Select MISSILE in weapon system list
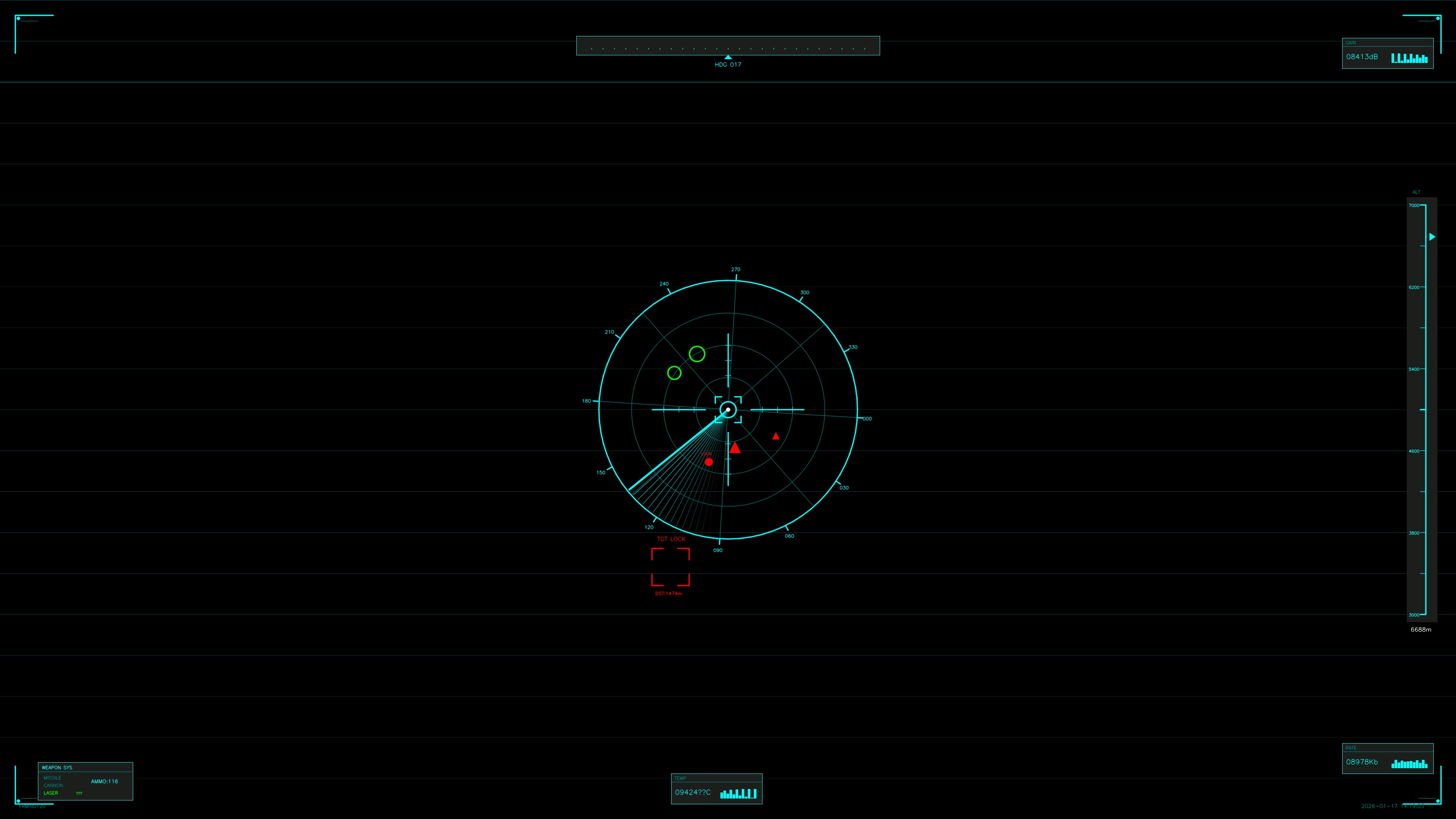 pyautogui.click(x=53, y=778)
